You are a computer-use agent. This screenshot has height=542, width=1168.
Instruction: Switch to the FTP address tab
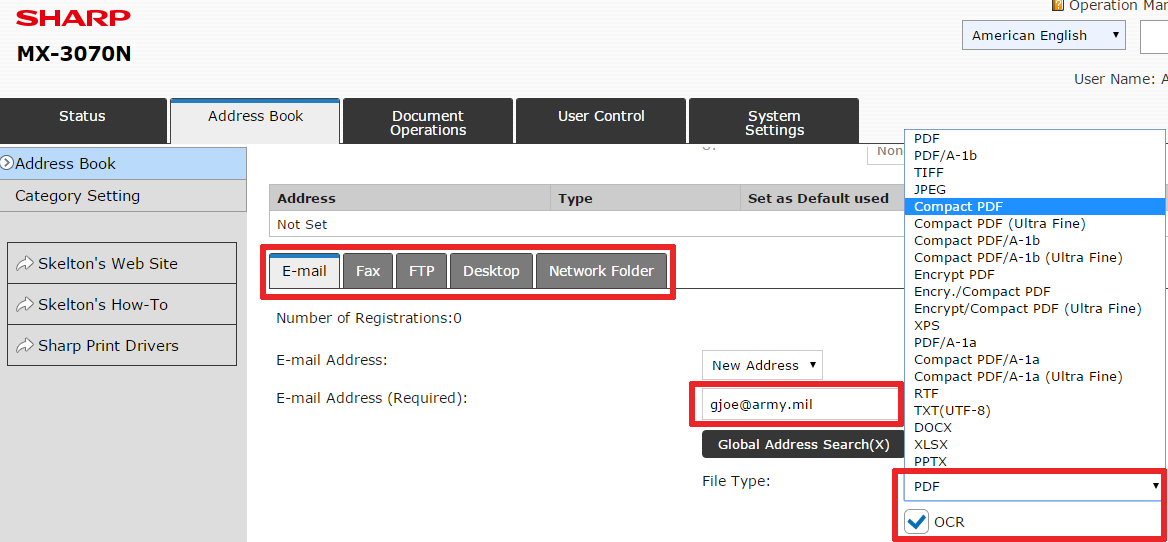pyautogui.click(x=422, y=271)
